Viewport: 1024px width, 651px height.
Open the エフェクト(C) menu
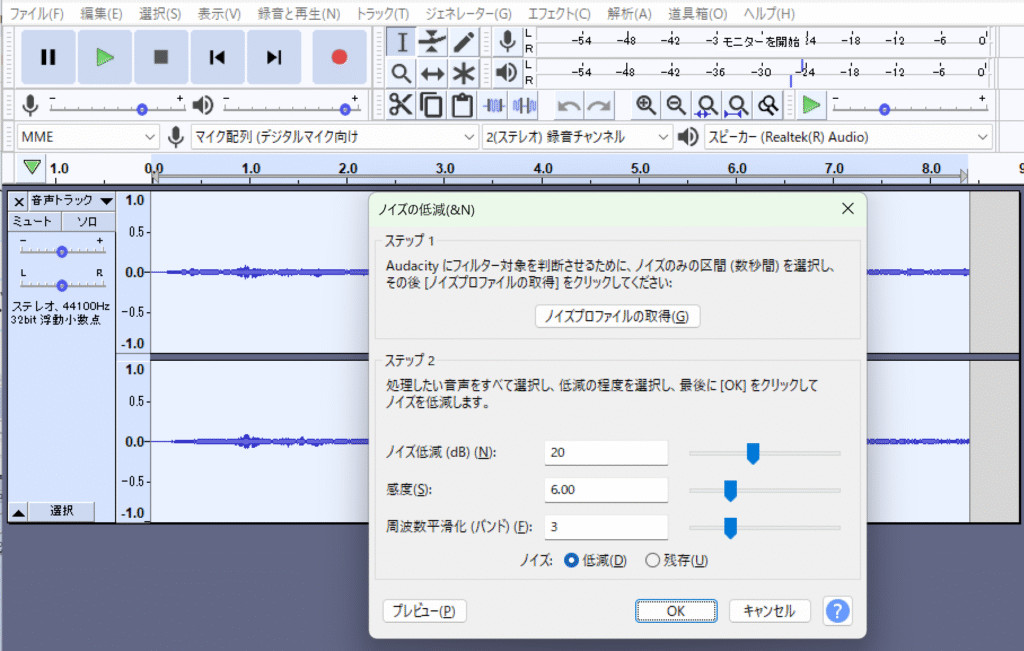[x=560, y=14]
